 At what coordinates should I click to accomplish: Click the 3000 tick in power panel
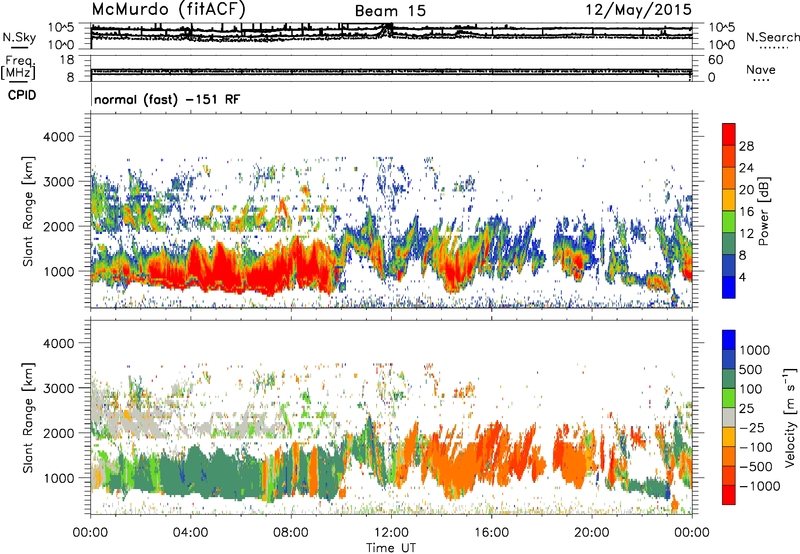pos(58,182)
